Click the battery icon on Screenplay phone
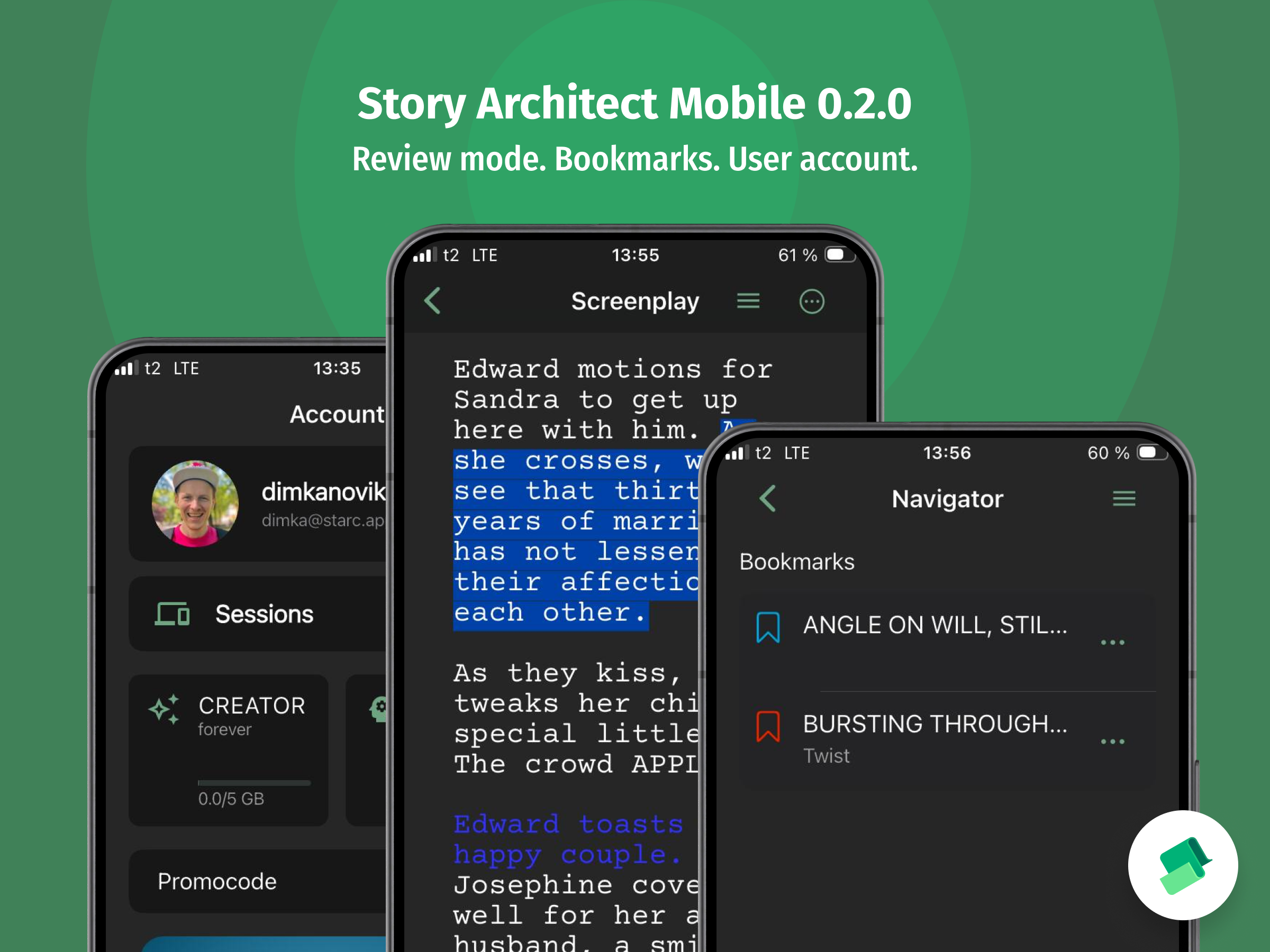 (840, 255)
